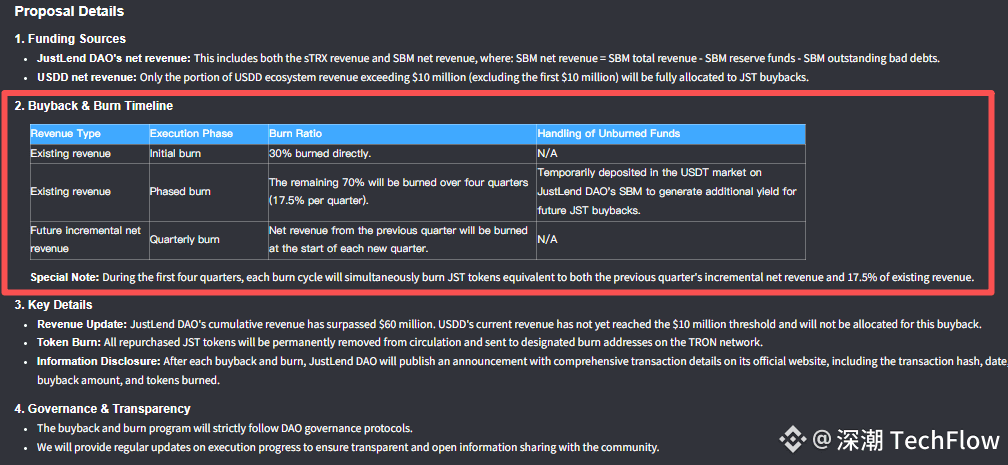Click the Key Details section heading
The width and height of the screenshot is (1008, 465).
(x=53, y=305)
